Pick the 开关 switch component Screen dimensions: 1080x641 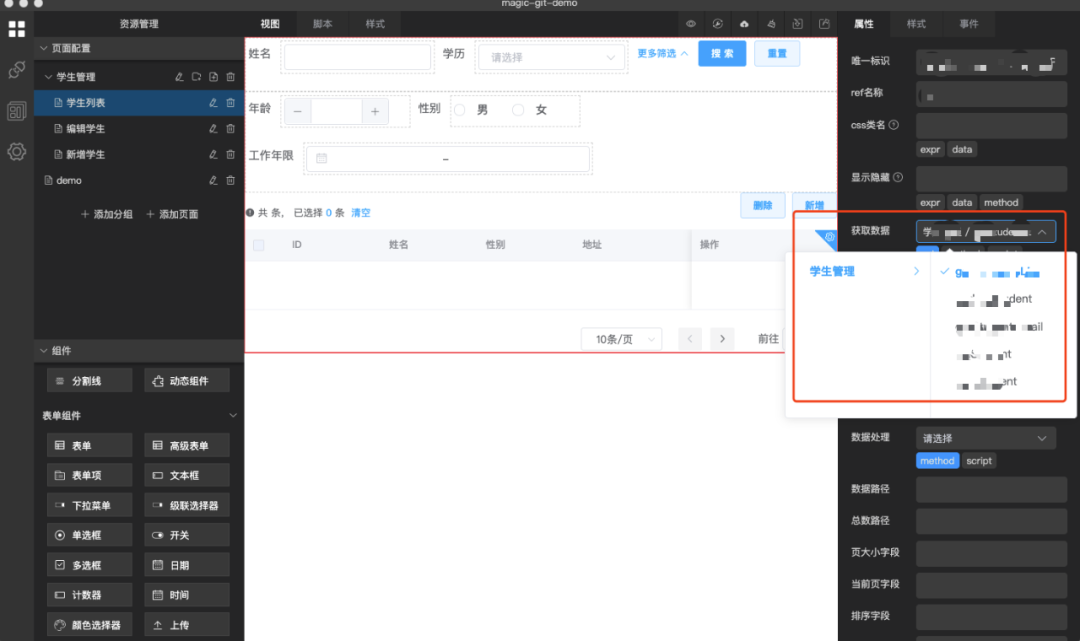(187, 535)
